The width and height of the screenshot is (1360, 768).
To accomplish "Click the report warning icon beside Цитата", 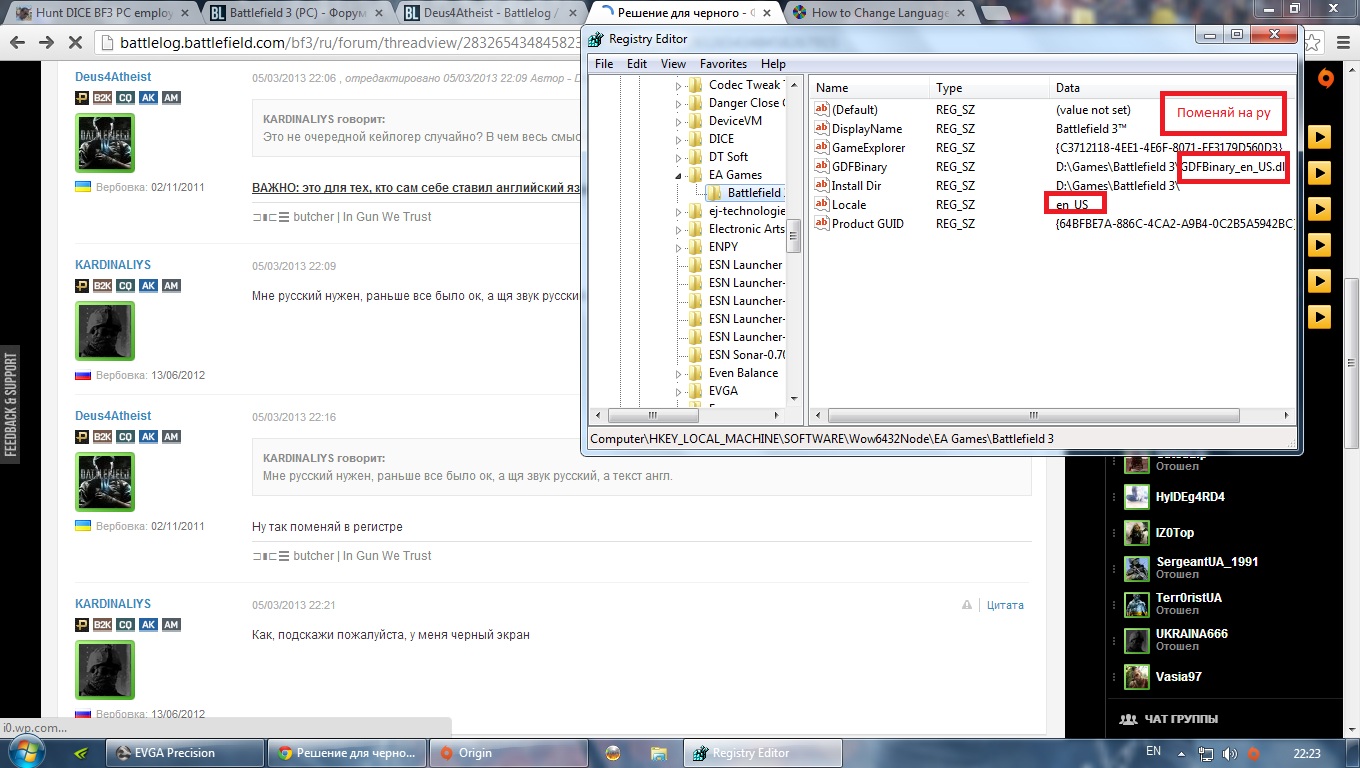I will click(967, 605).
